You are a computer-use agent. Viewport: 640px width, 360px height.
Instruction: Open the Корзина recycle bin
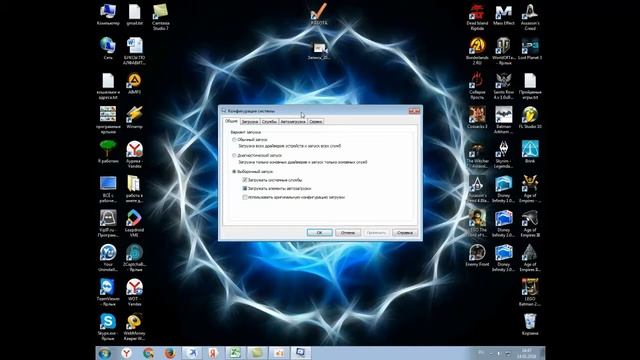(x=530, y=324)
